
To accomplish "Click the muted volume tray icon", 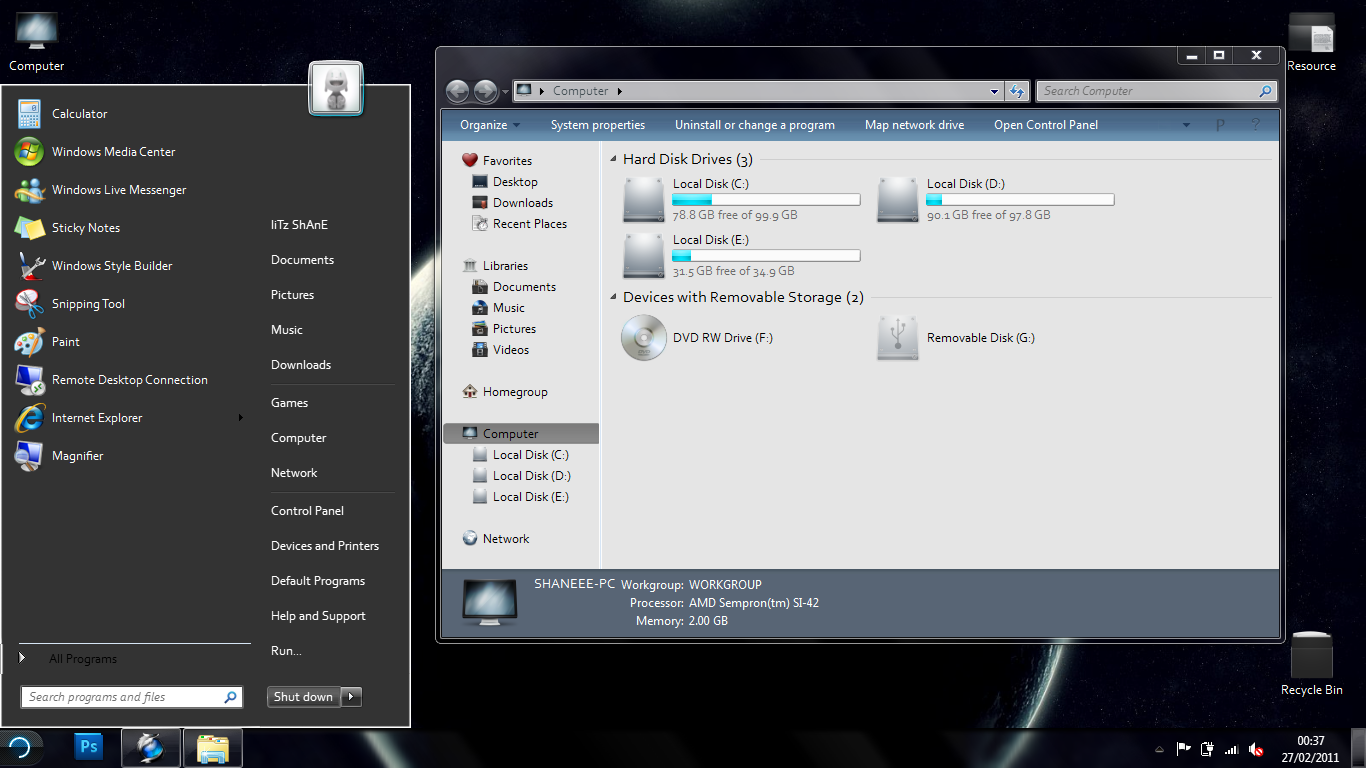I will pyautogui.click(x=1256, y=749).
